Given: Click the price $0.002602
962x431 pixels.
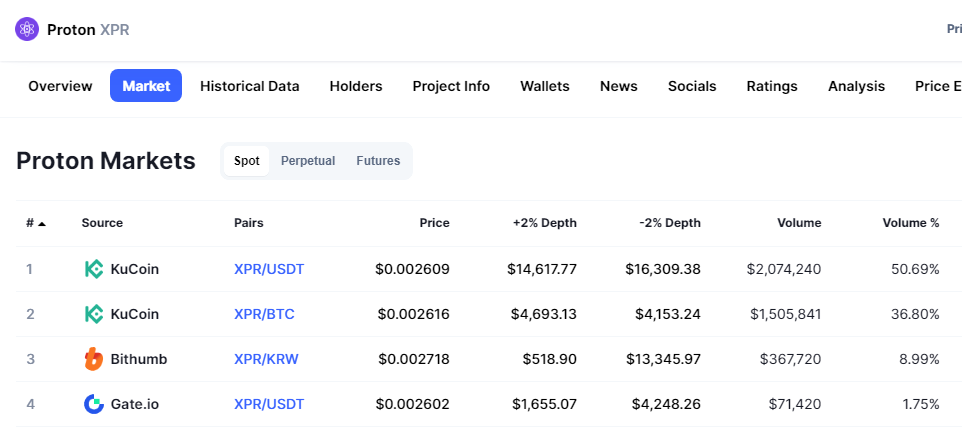Looking at the screenshot, I should click(x=412, y=404).
